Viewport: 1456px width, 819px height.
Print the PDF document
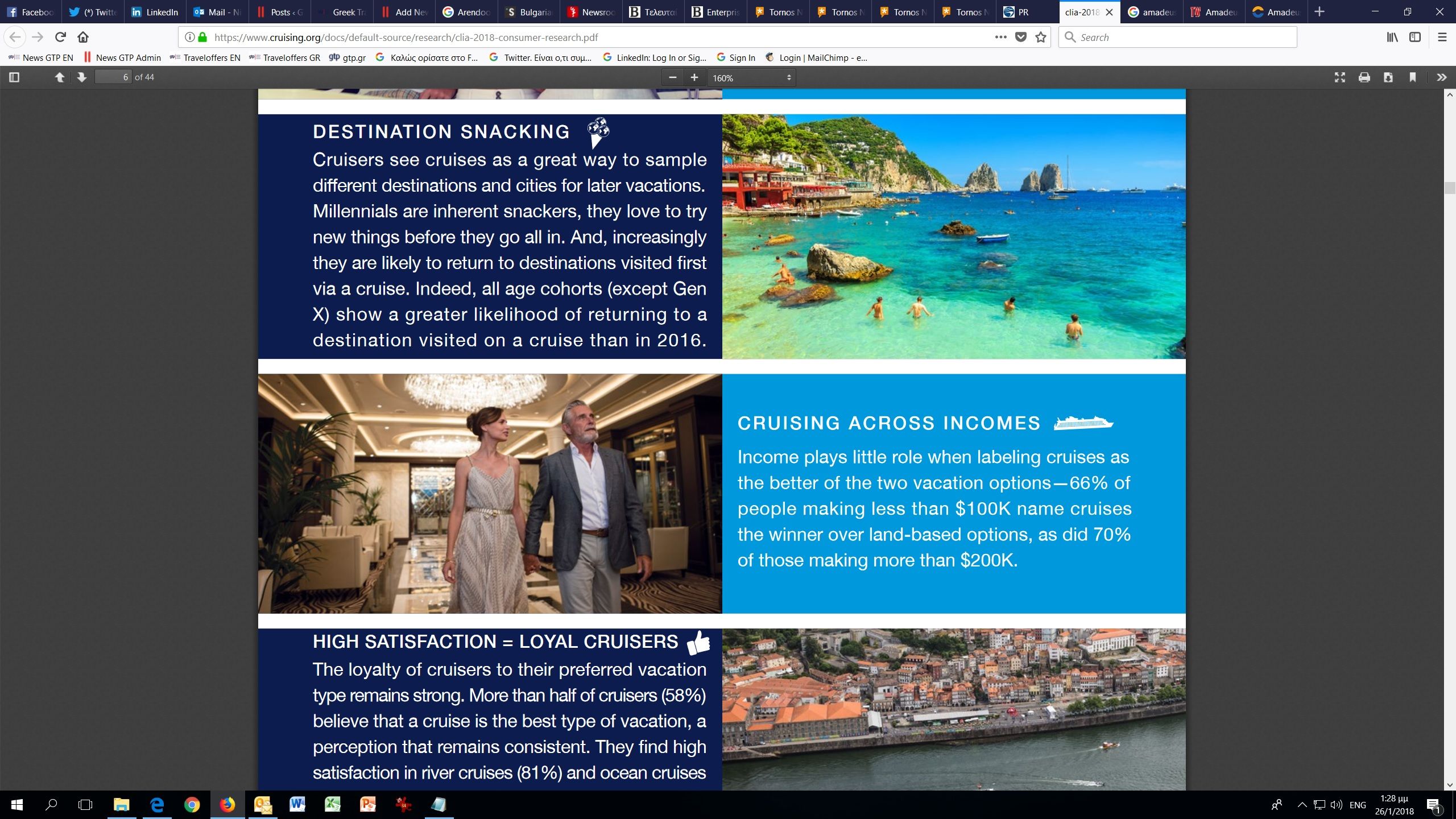1364,77
